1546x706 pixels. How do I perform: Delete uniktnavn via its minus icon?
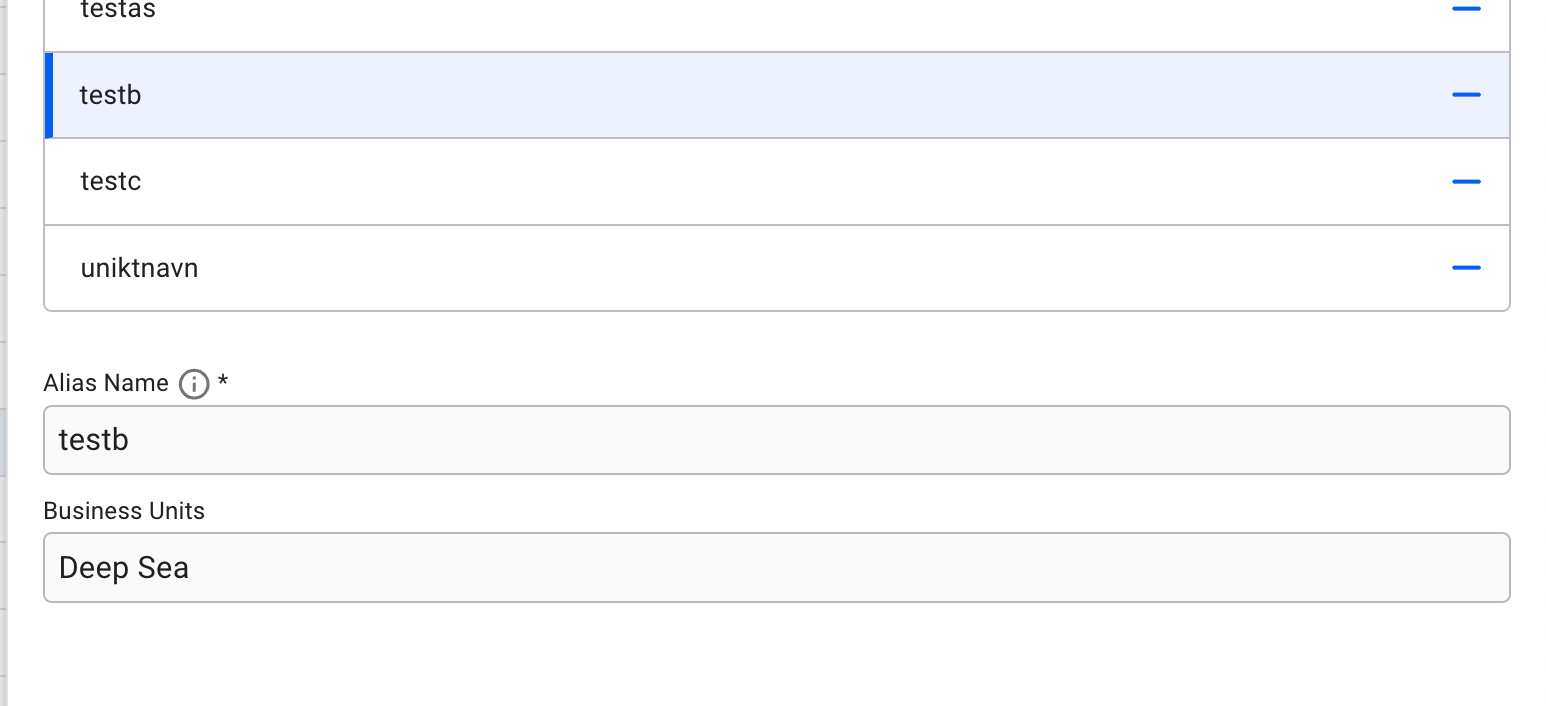(x=1465, y=268)
